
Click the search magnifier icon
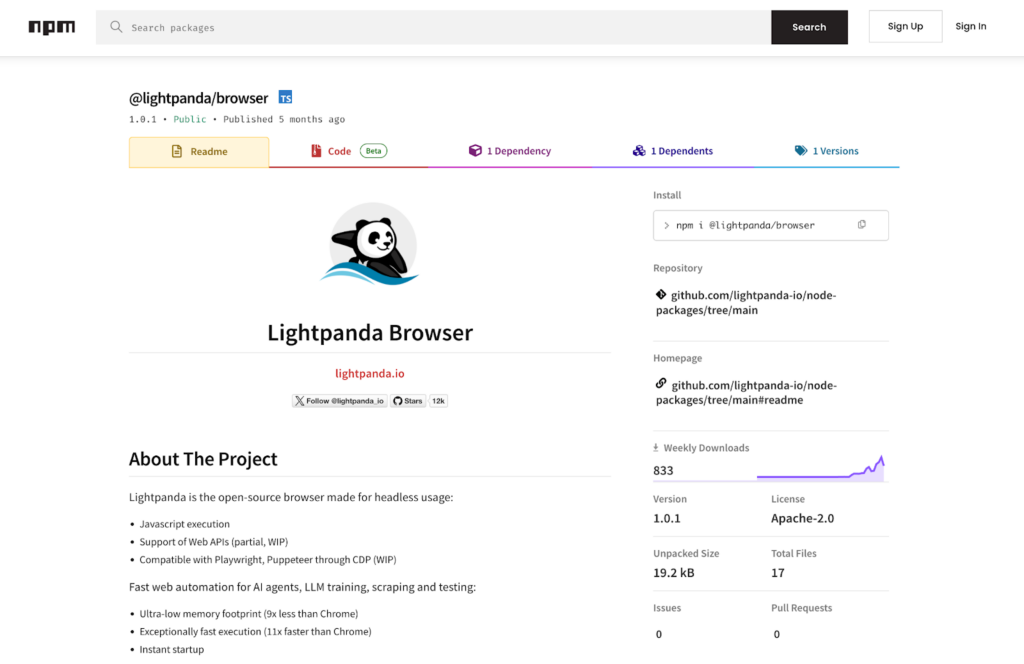[x=117, y=27]
